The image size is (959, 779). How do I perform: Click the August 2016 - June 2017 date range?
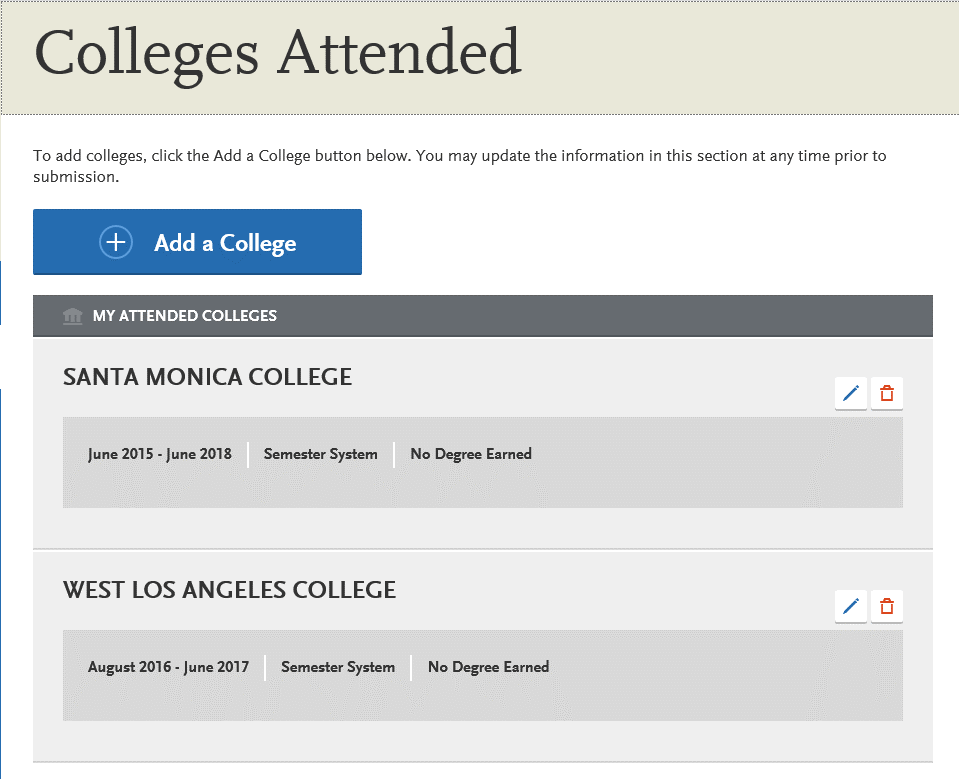(x=168, y=667)
